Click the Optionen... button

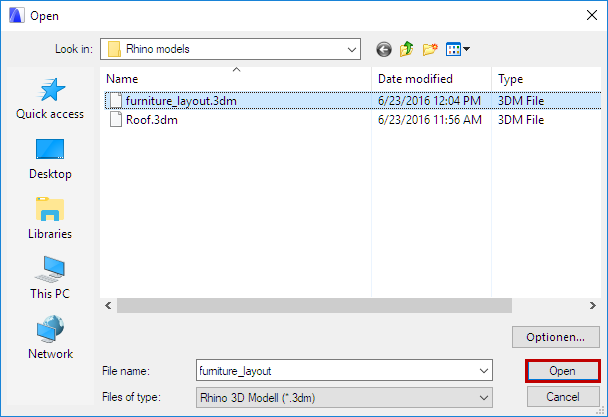(x=556, y=337)
